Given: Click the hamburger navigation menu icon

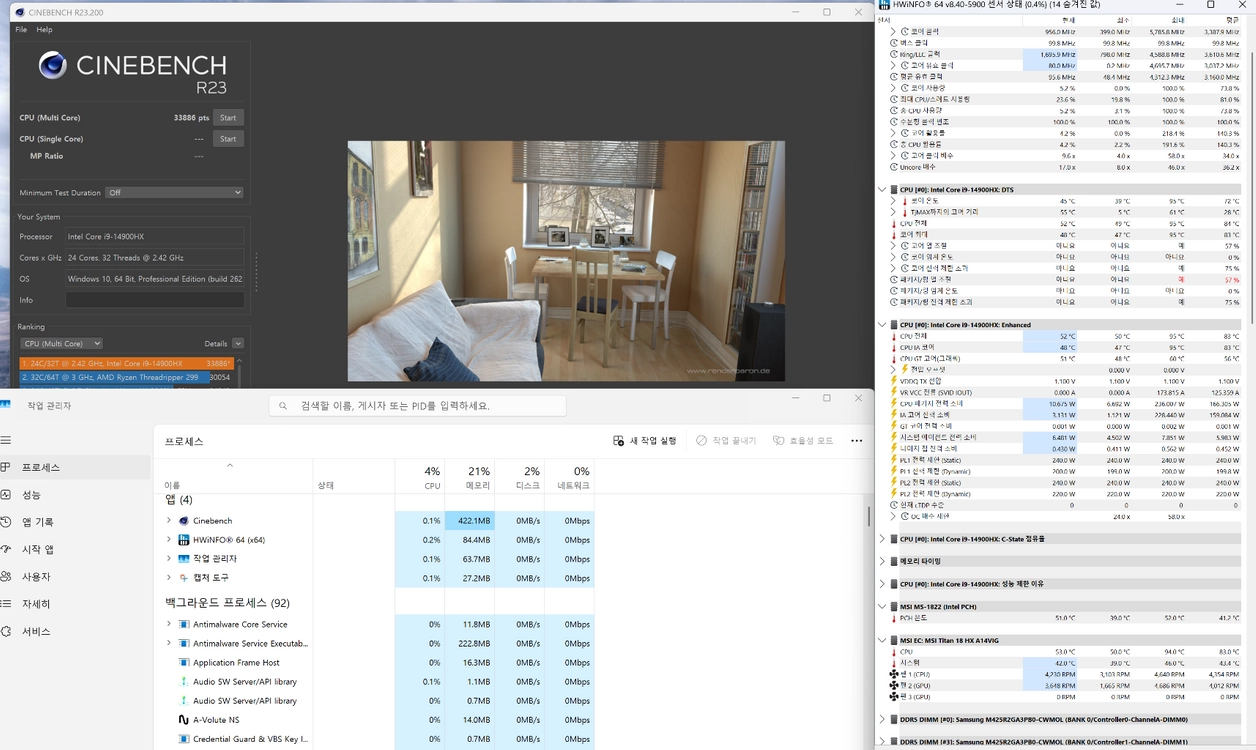Looking at the screenshot, I should click(5, 440).
